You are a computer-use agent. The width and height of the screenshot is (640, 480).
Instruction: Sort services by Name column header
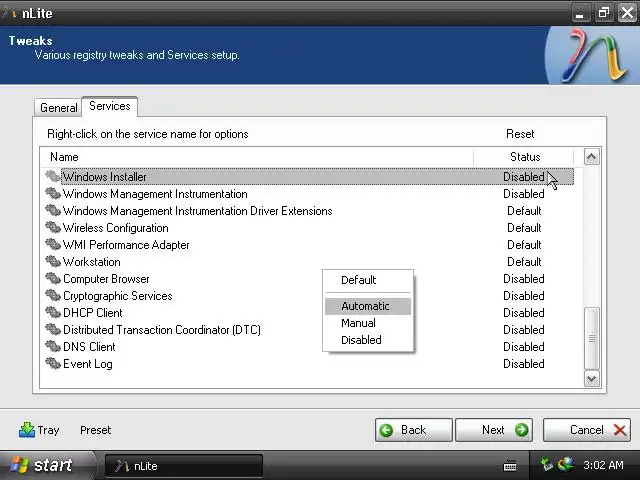coord(257,157)
